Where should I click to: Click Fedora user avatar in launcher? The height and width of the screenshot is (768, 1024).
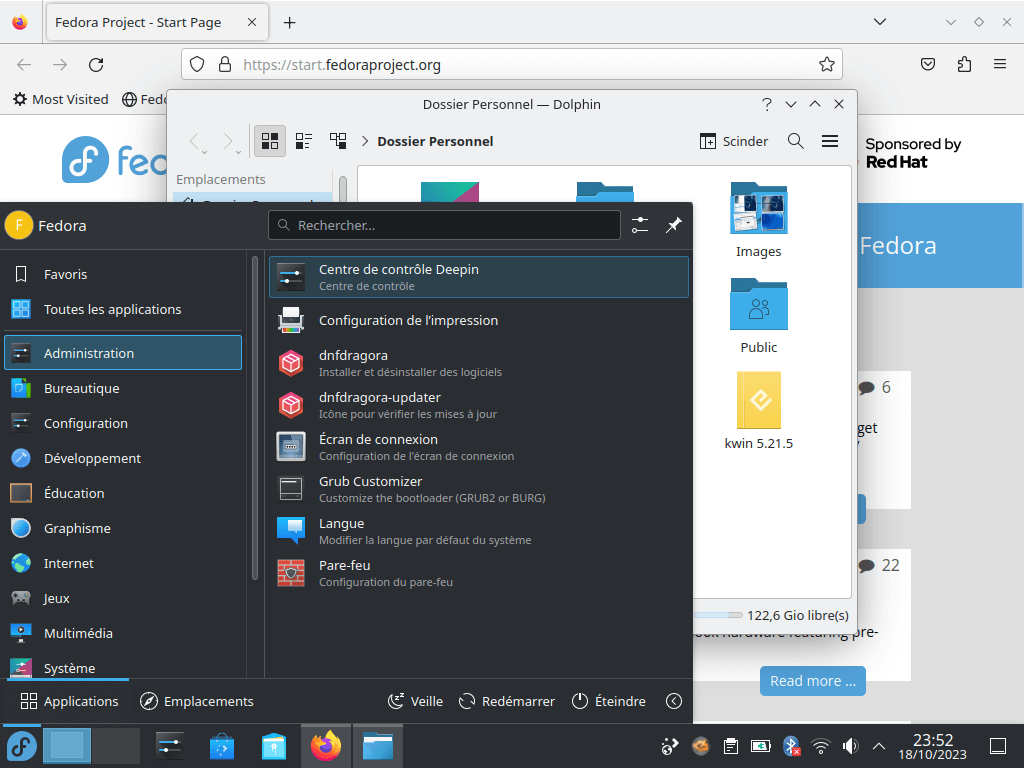coord(19,225)
